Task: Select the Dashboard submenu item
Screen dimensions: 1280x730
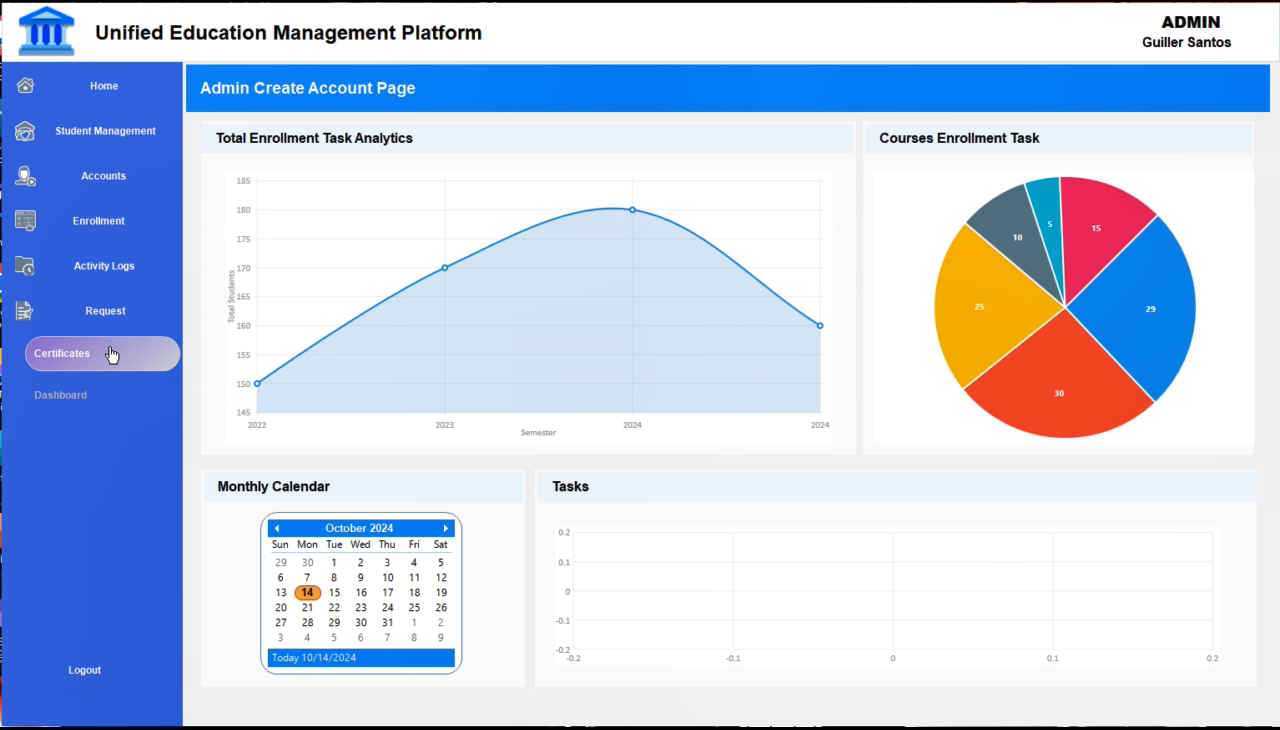Action: pos(60,395)
